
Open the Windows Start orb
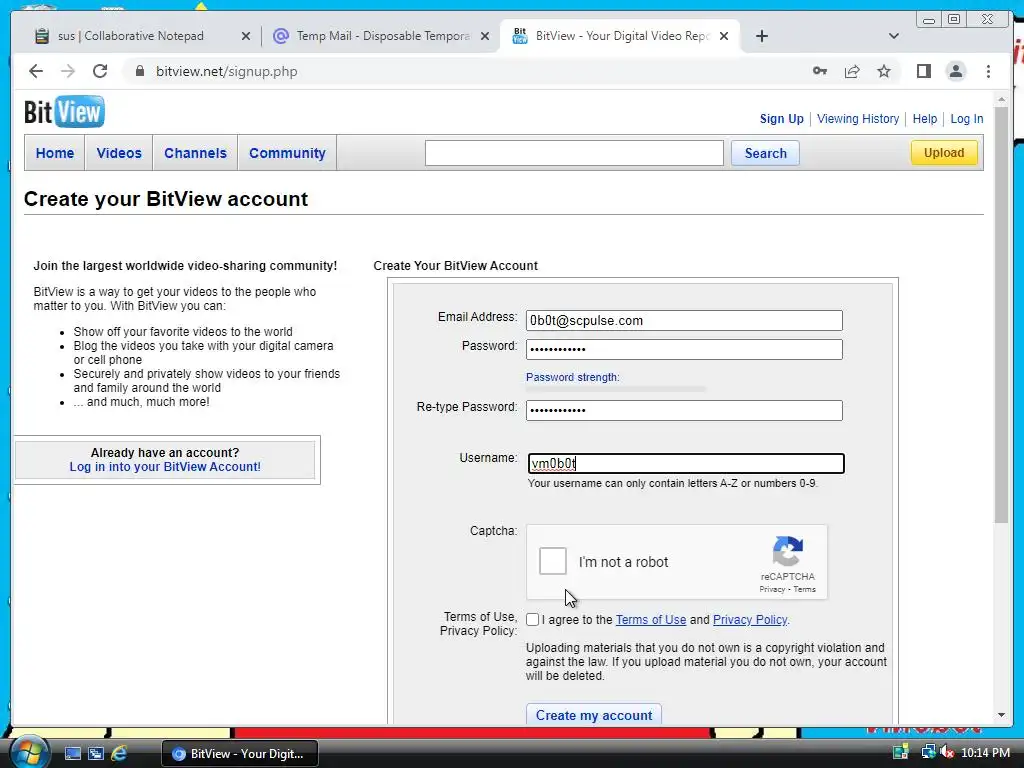29,752
